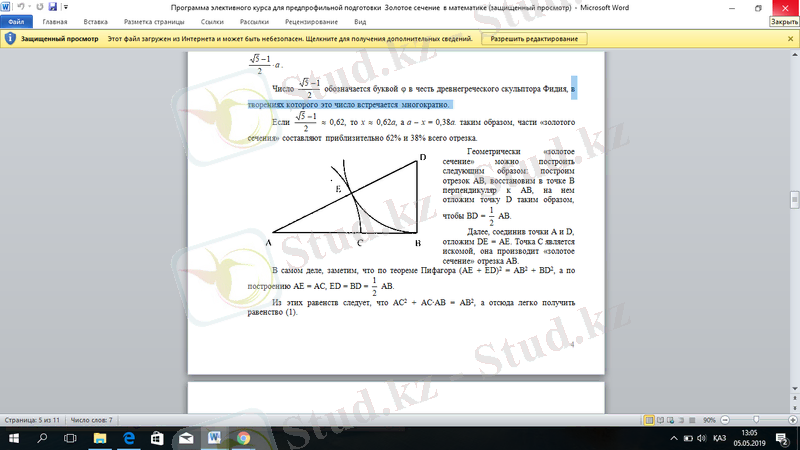Select Print Layout view in status bar
This screenshot has height=450, width=800.
(x=649, y=420)
